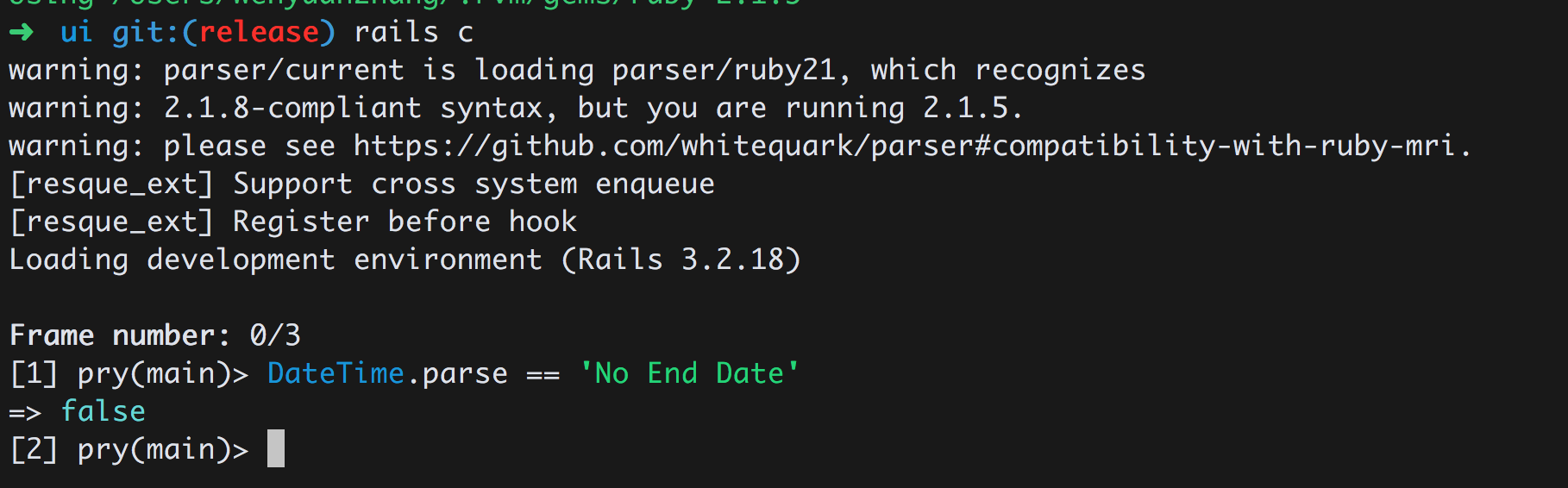Click the 'Register before hook' message

pos(405,222)
